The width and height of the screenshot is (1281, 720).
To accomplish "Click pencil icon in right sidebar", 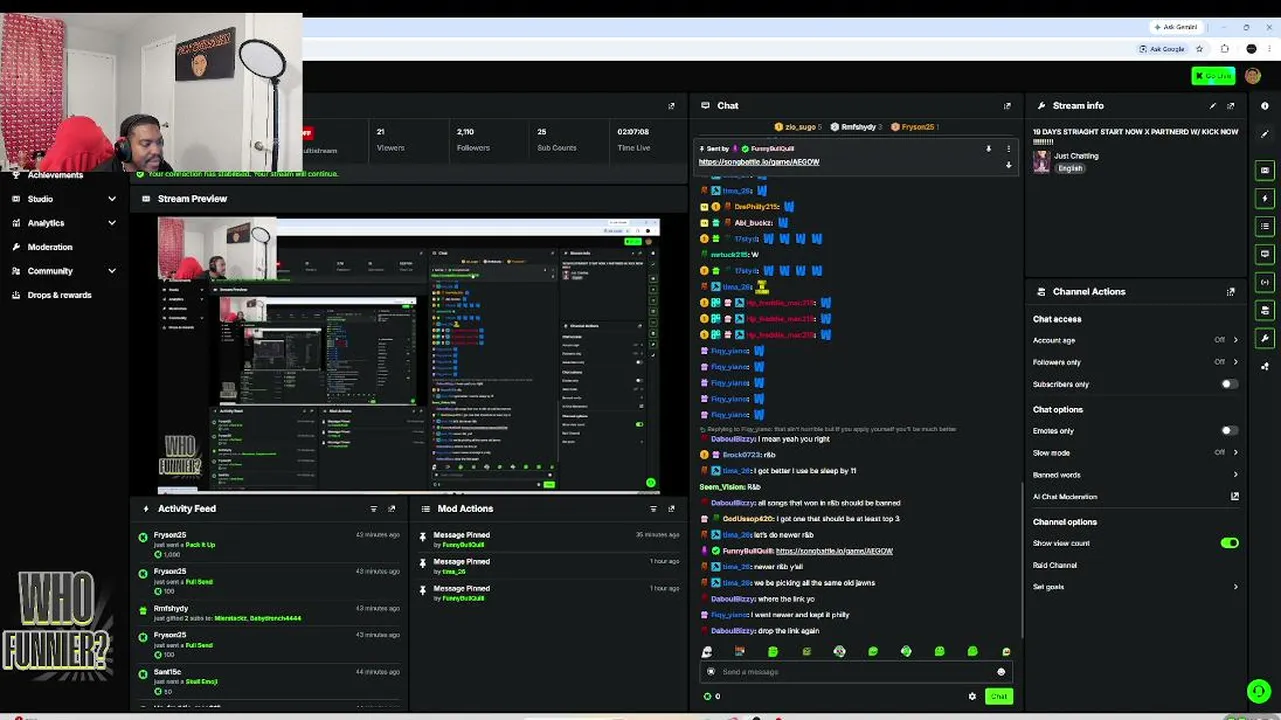I will pos(1265,134).
